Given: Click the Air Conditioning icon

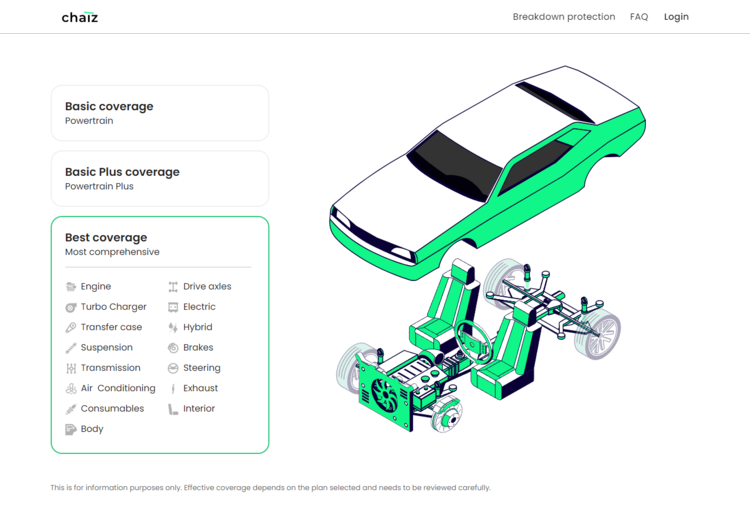Looking at the screenshot, I should click(x=71, y=388).
